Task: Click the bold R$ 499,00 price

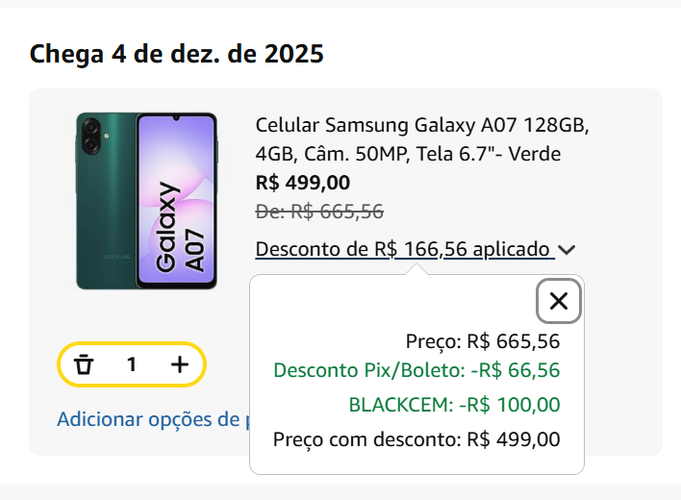Action: [303, 182]
